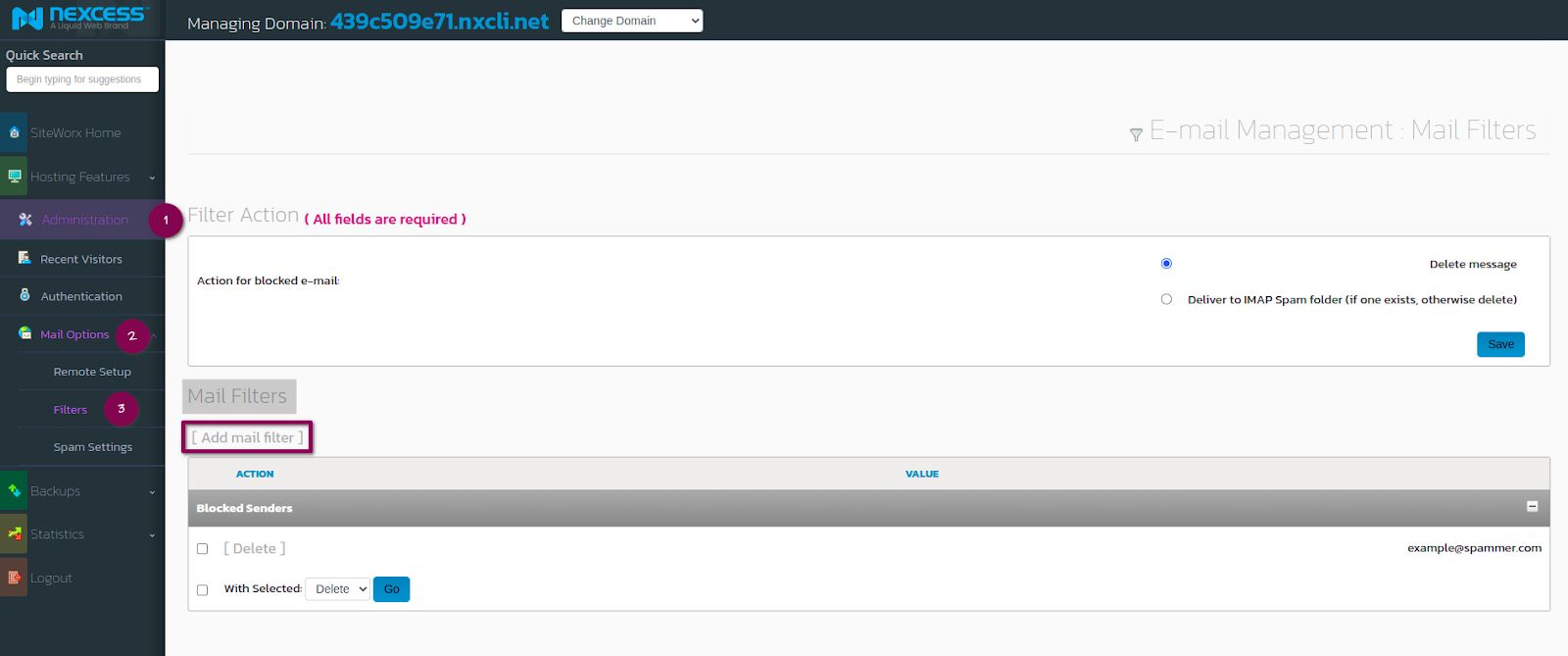Image resolution: width=1568 pixels, height=656 pixels.
Task: Click the Statistics chart icon
Action: click(14, 533)
